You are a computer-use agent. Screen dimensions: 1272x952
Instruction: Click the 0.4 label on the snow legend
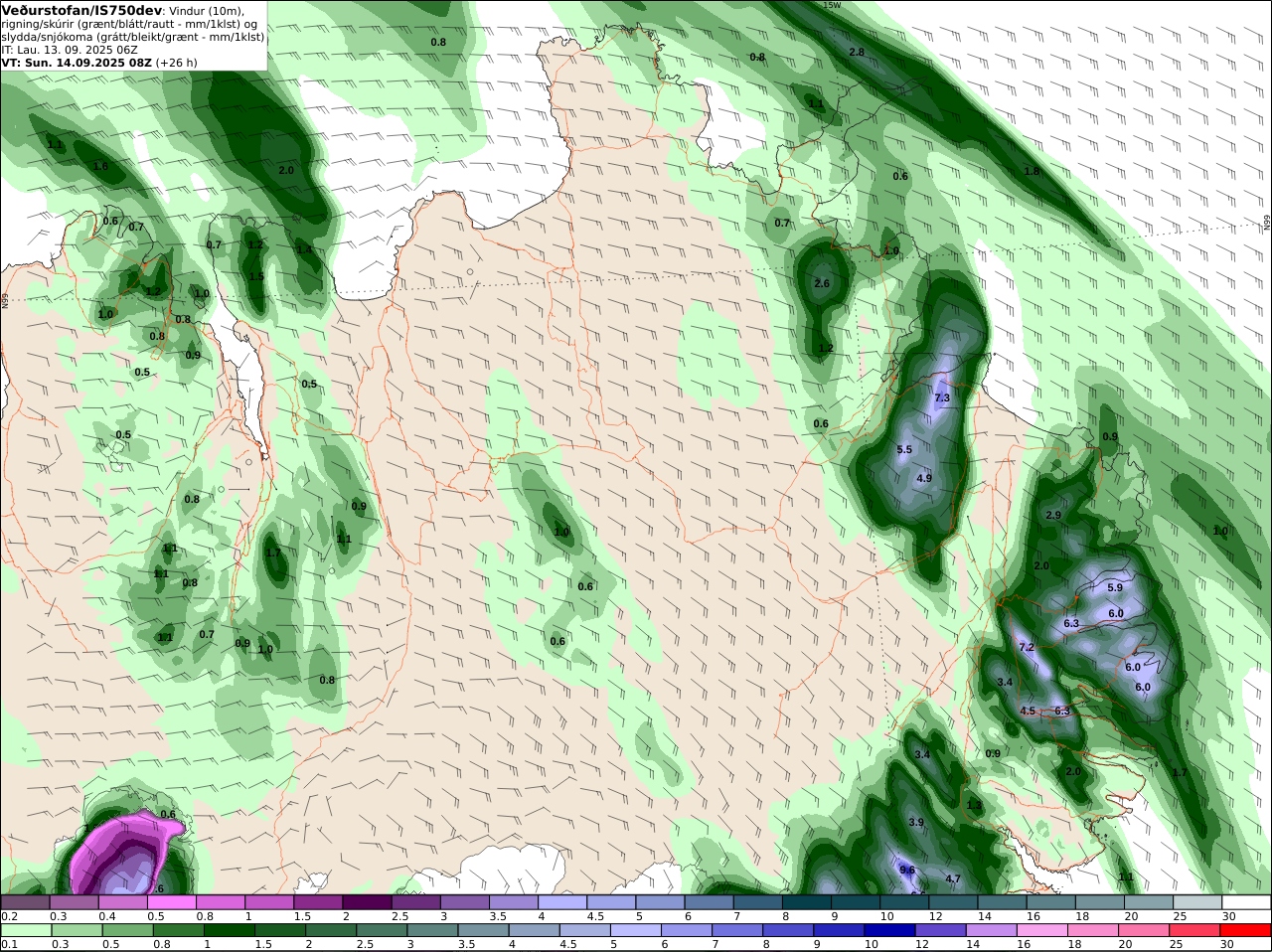click(x=106, y=916)
